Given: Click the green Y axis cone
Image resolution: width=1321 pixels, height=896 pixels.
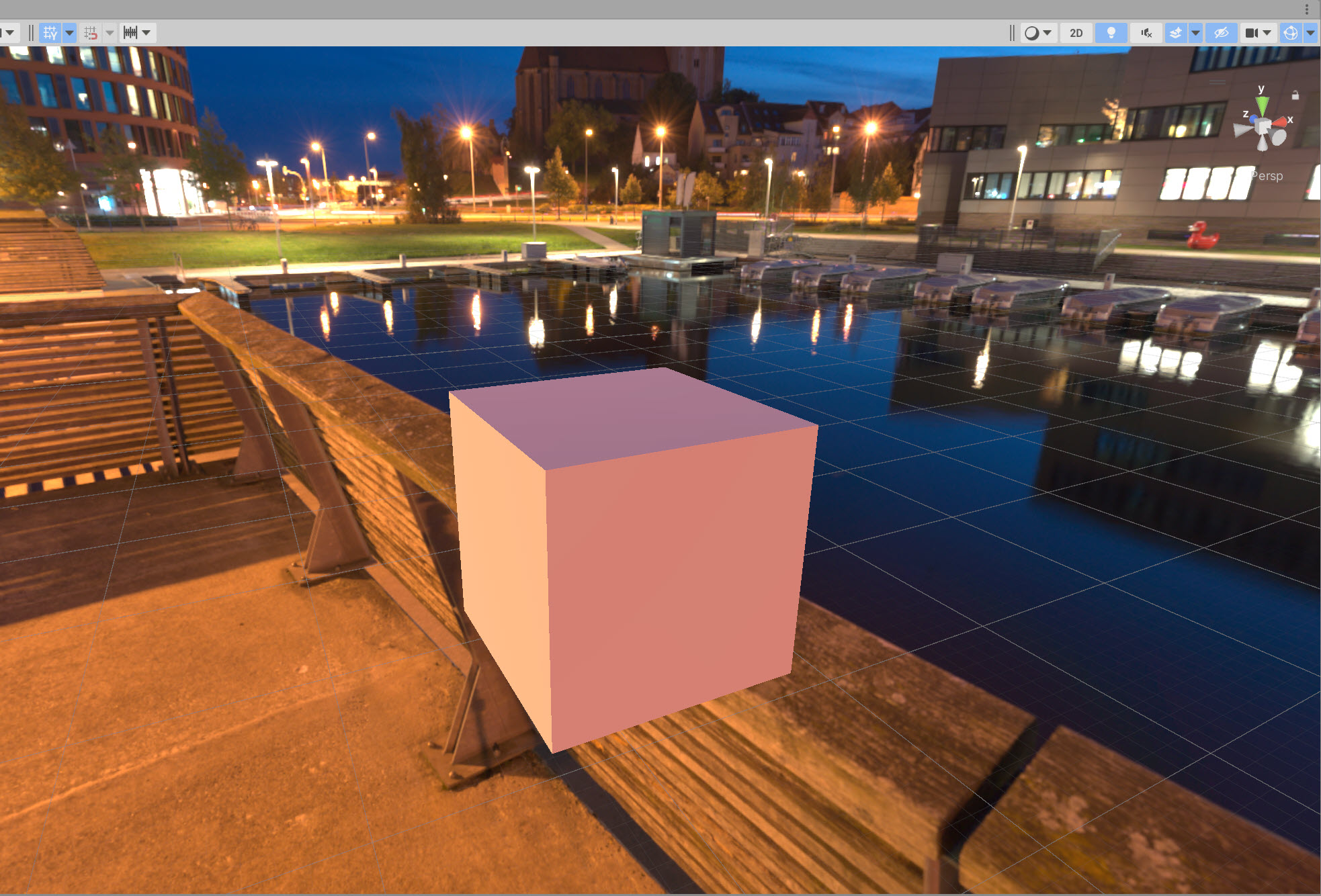Looking at the screenshot, I should (x=1263, y=106).
